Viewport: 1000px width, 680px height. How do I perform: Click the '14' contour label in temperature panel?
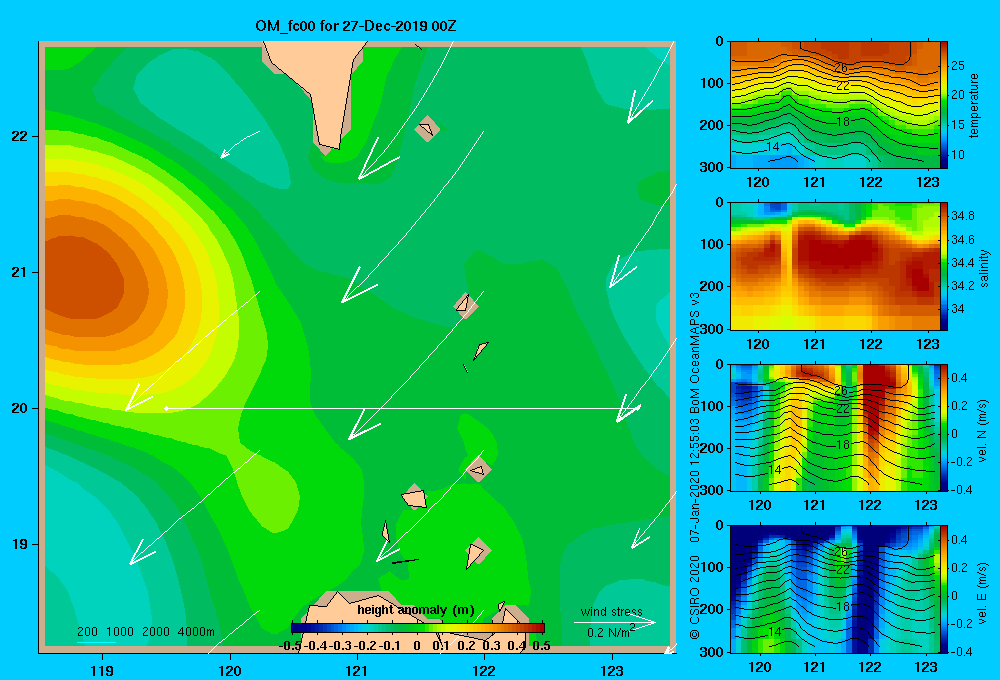(x=773, y=147)
